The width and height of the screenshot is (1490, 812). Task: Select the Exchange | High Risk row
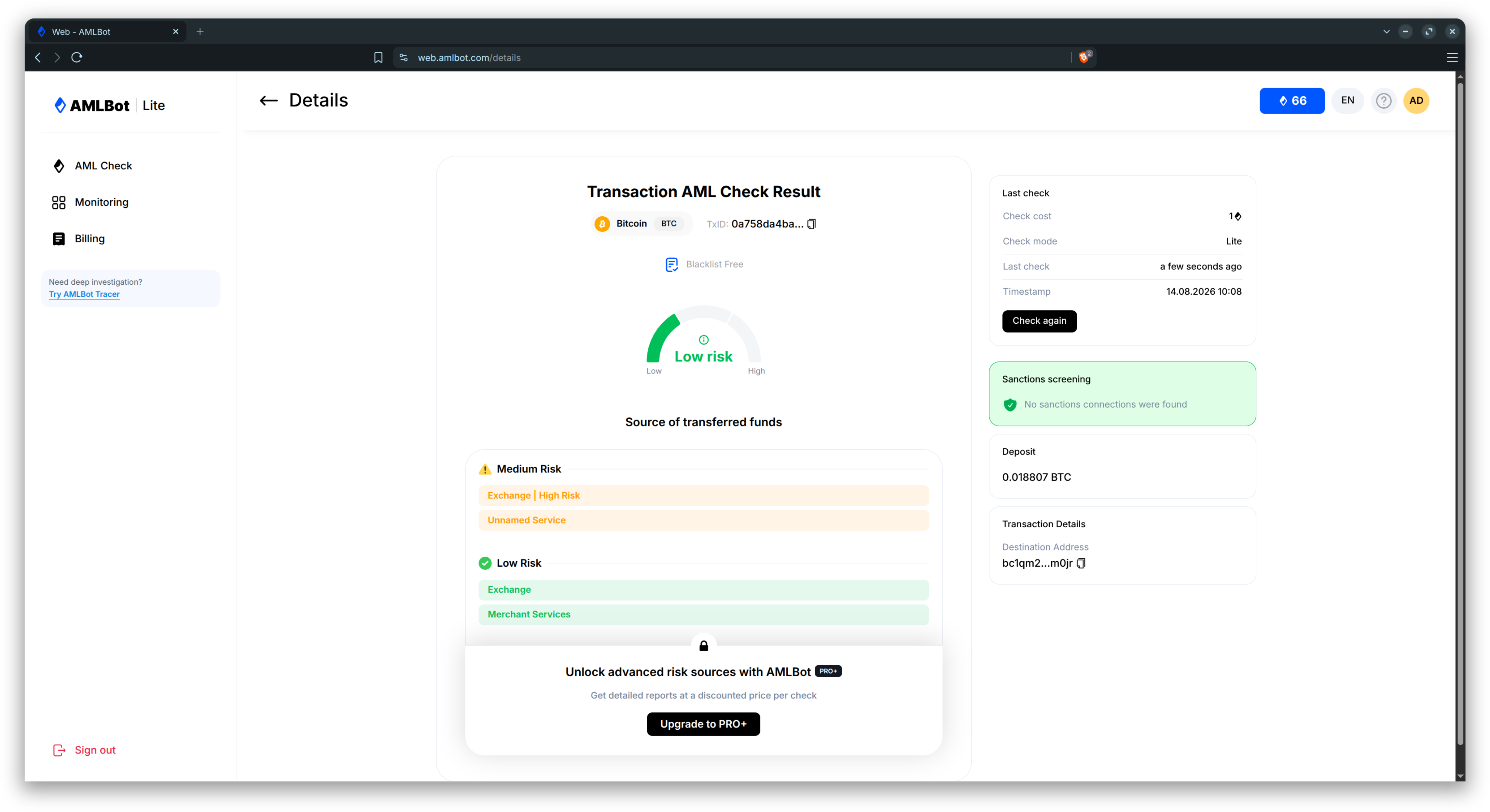click(703, 496)
